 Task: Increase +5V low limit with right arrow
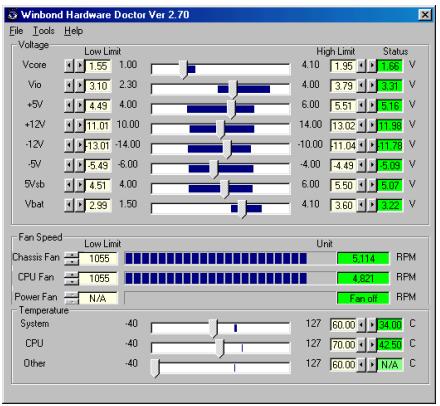80,106
